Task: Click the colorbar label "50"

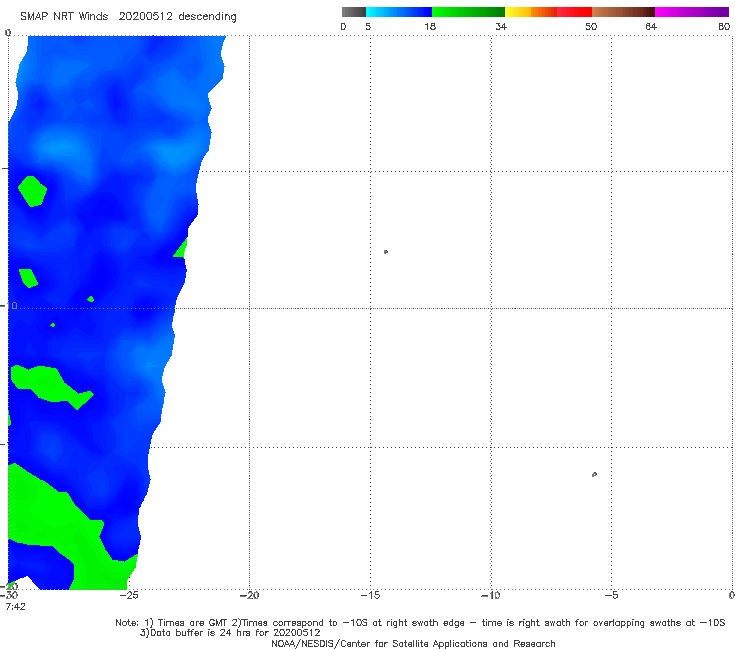Action: pos(591,26)
